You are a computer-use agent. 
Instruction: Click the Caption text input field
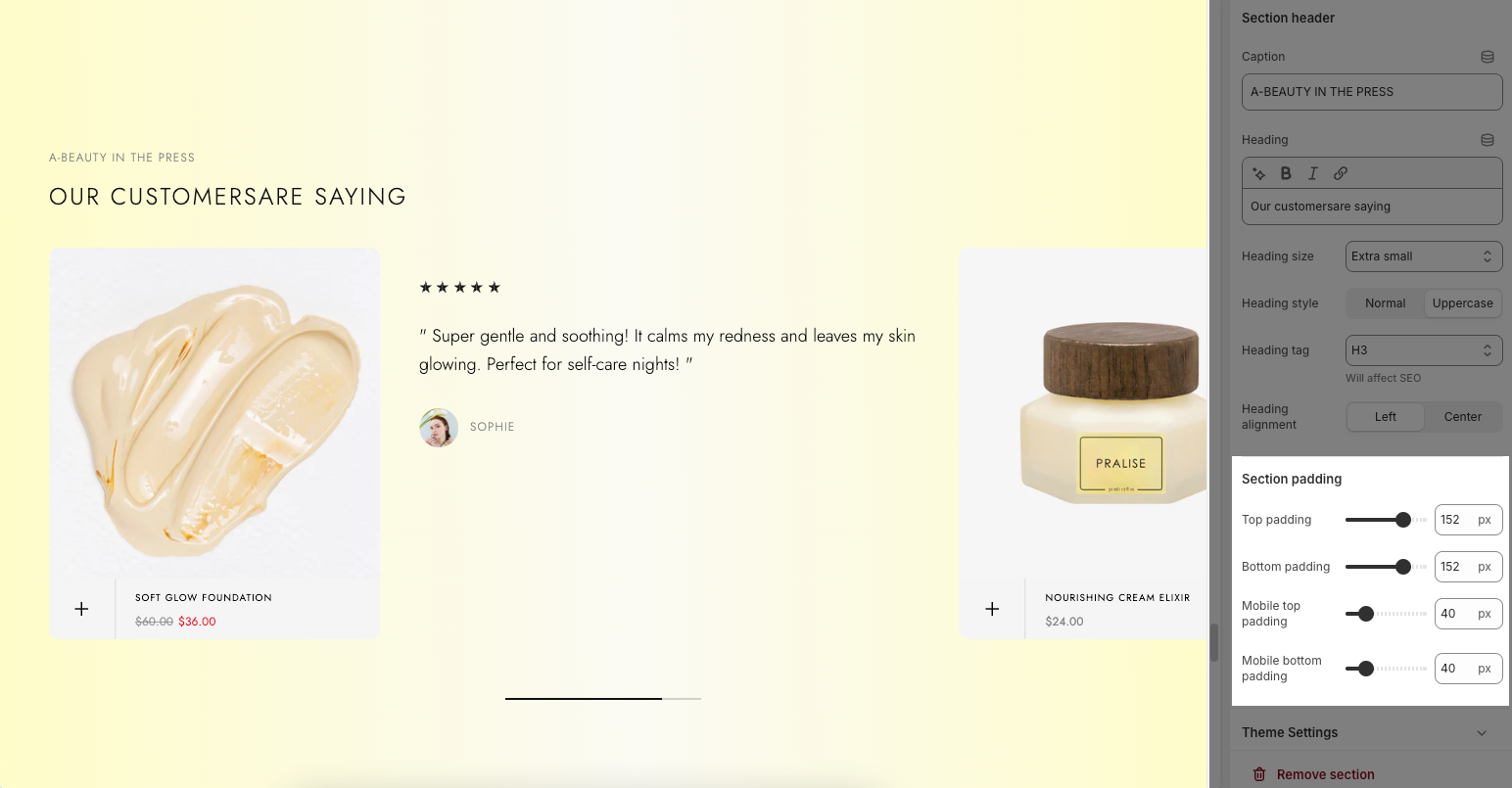1372,92
